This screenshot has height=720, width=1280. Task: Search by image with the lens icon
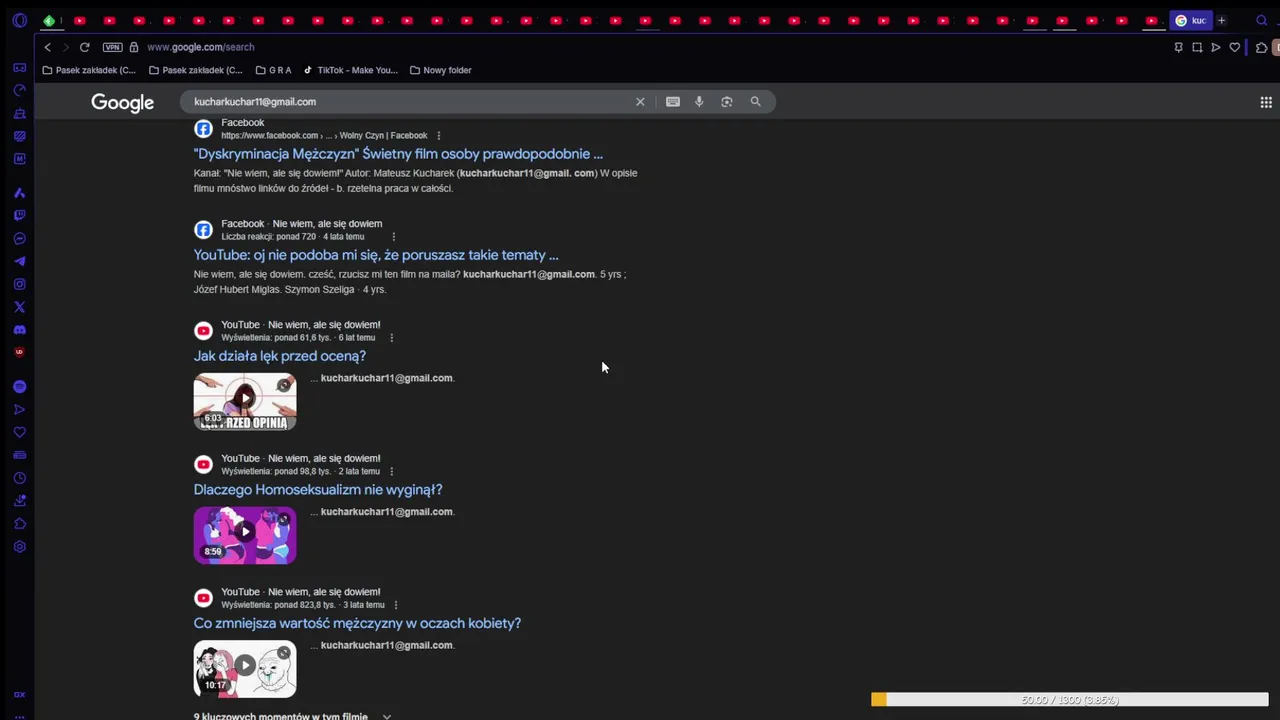click(x=727, y=102)
